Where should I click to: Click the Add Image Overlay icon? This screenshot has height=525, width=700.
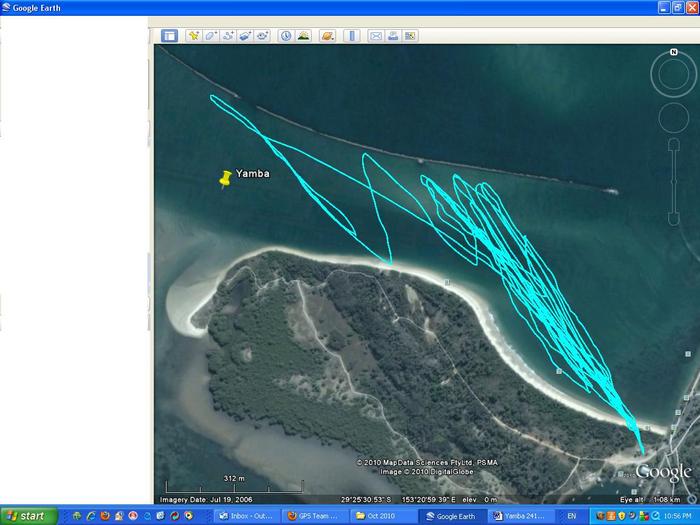click(246, 35)
